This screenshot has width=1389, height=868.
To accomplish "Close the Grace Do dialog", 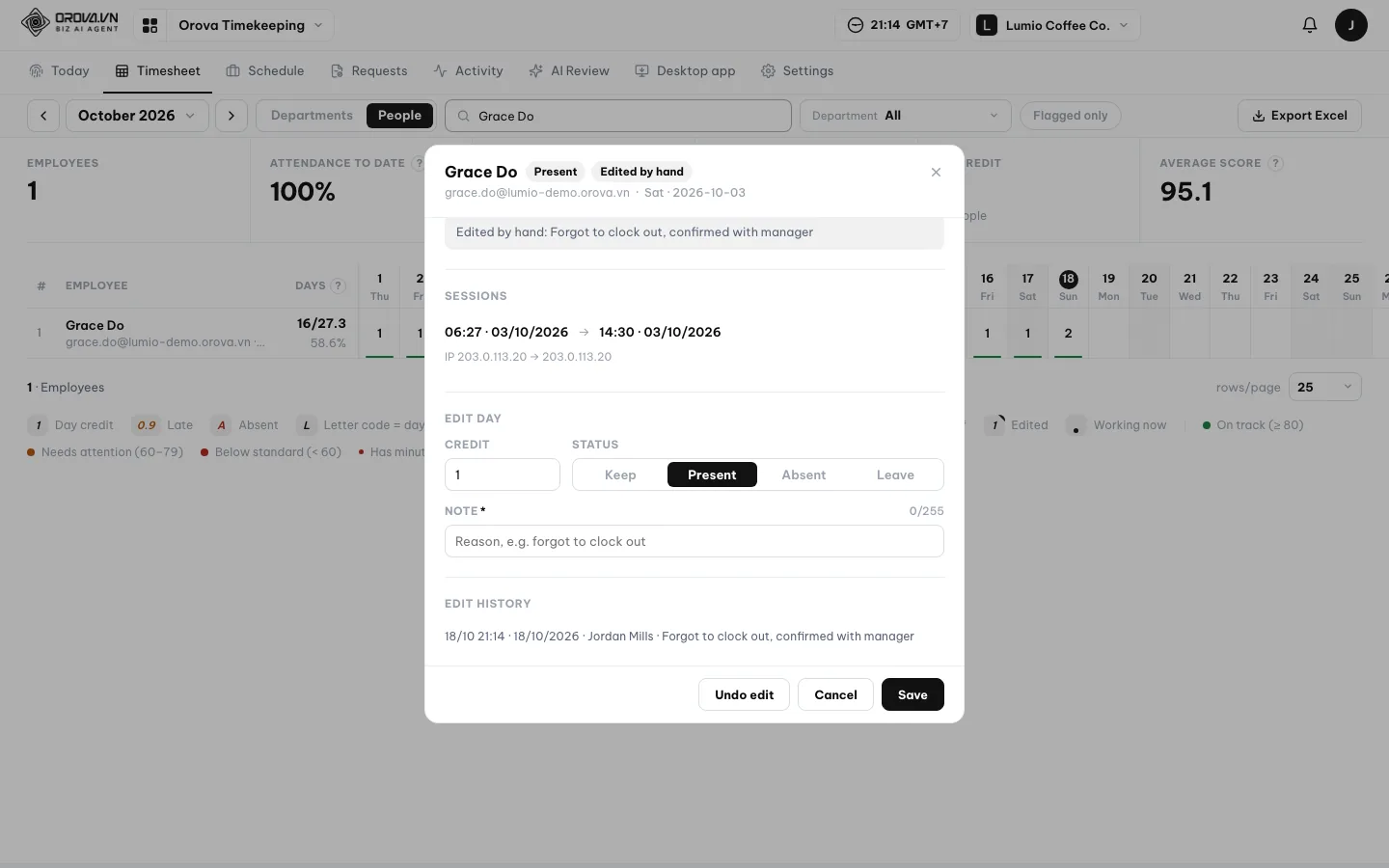I will 936,172.
